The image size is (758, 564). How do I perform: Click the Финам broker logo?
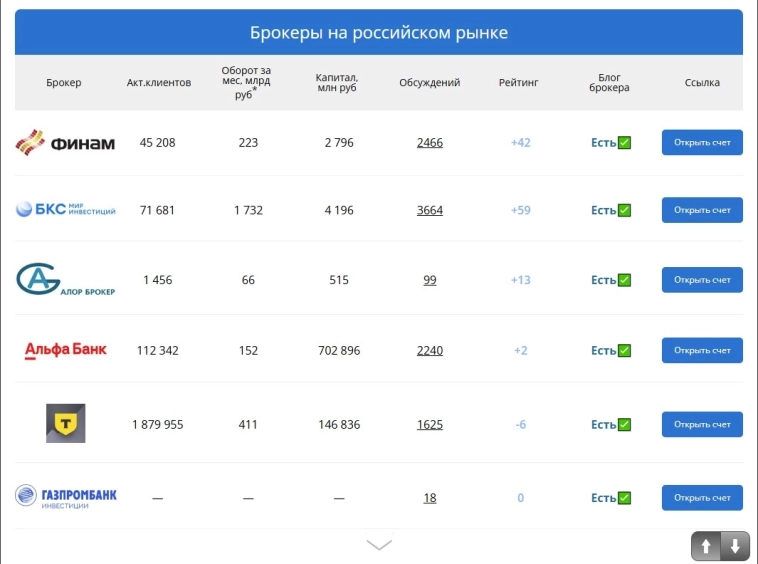pos(65,143)
